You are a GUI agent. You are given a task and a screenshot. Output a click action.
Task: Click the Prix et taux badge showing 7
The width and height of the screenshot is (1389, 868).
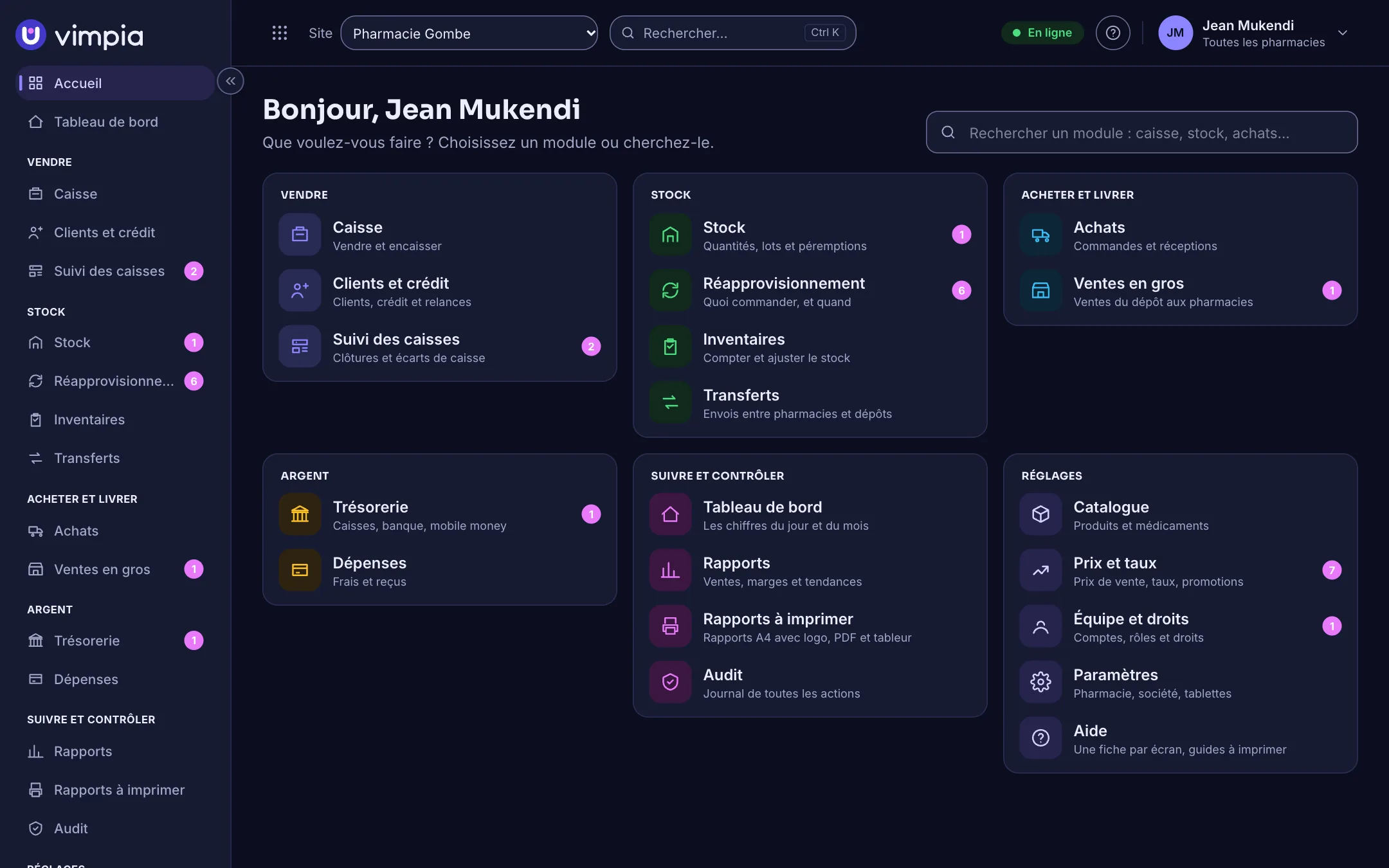click(x=1332, y=570)
